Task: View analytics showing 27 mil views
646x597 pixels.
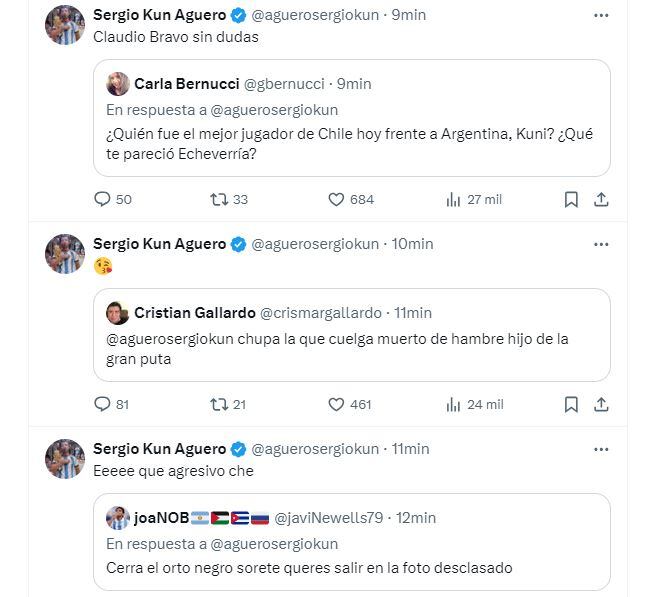Action: [453, 199]
